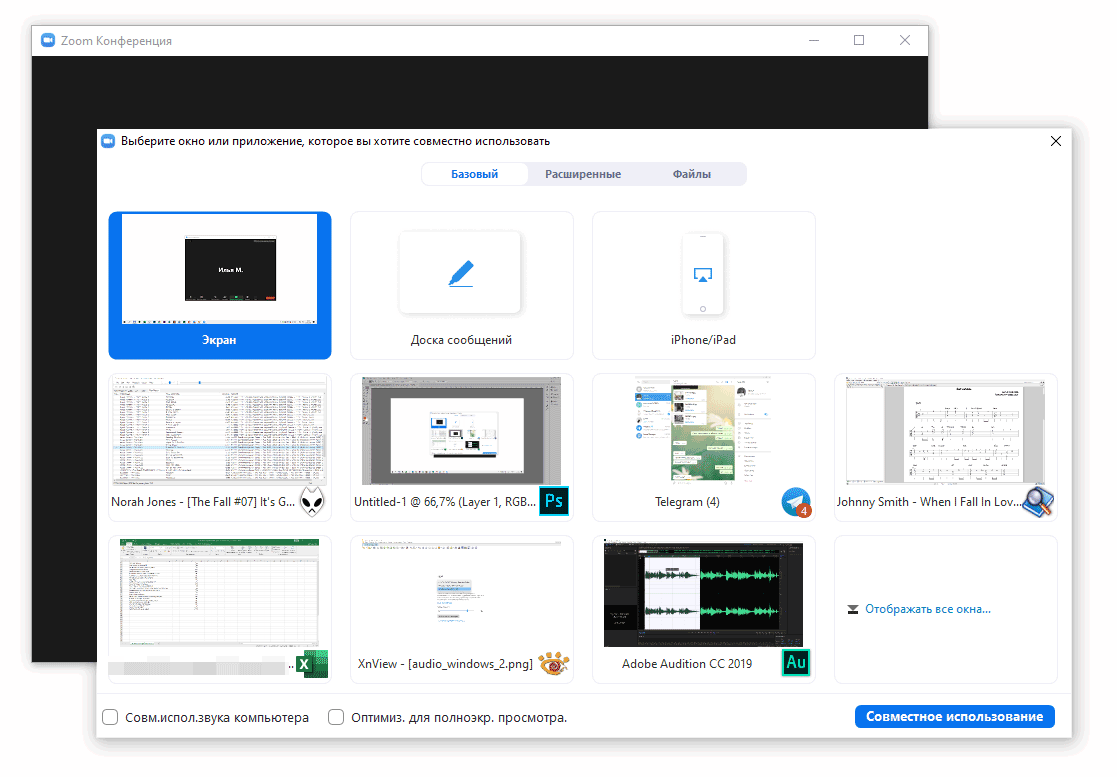This screenshot has height=777, width=1117.
Task: Choose the Доска сообщений whiteboard tile
Action: [462, 285]
